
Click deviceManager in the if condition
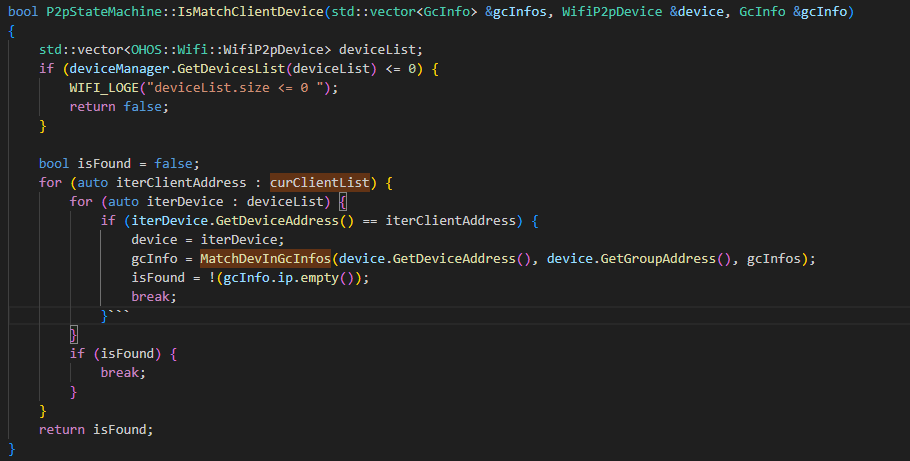[x=120, y=69]
